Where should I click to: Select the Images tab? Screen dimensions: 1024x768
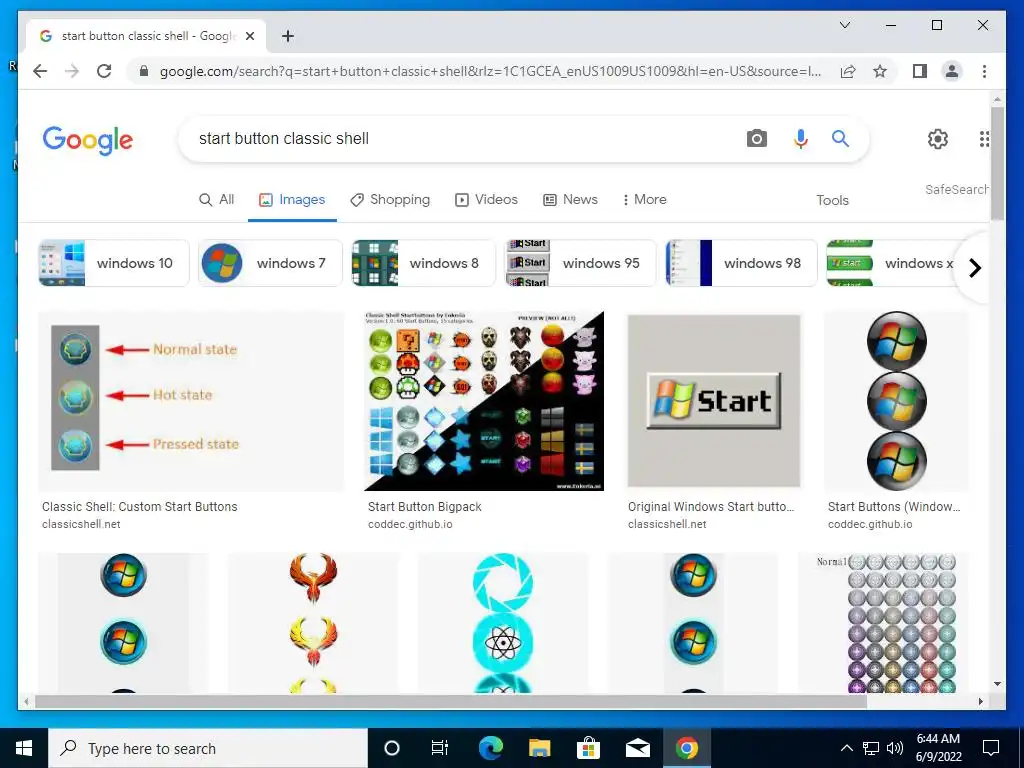pos(292,200)
